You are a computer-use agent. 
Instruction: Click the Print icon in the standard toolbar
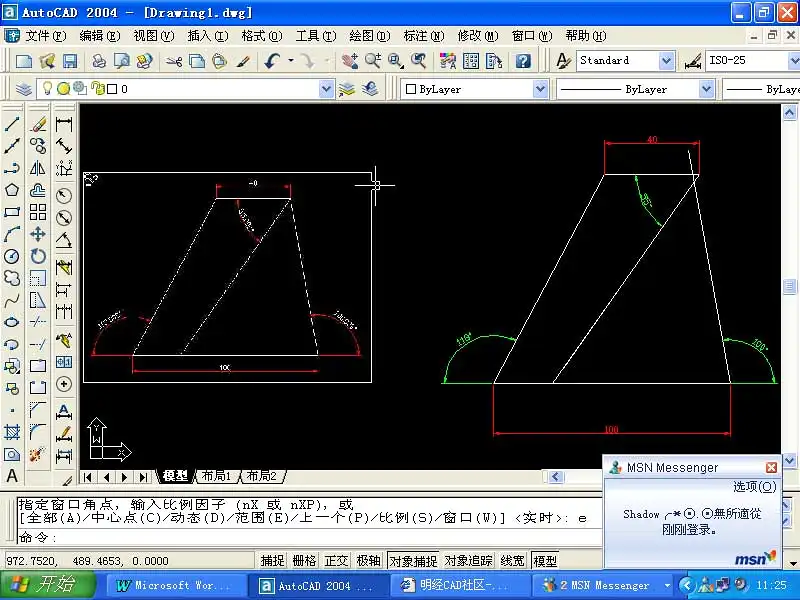(98, 61)
